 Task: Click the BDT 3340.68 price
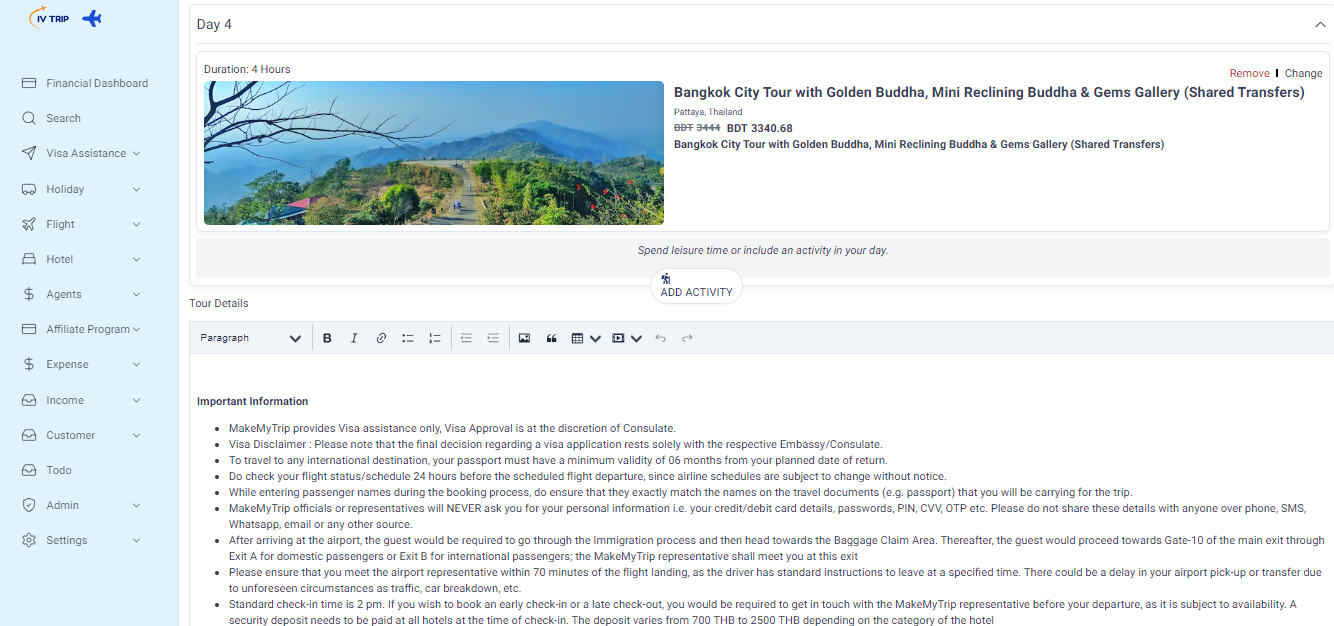pos(759,128)
